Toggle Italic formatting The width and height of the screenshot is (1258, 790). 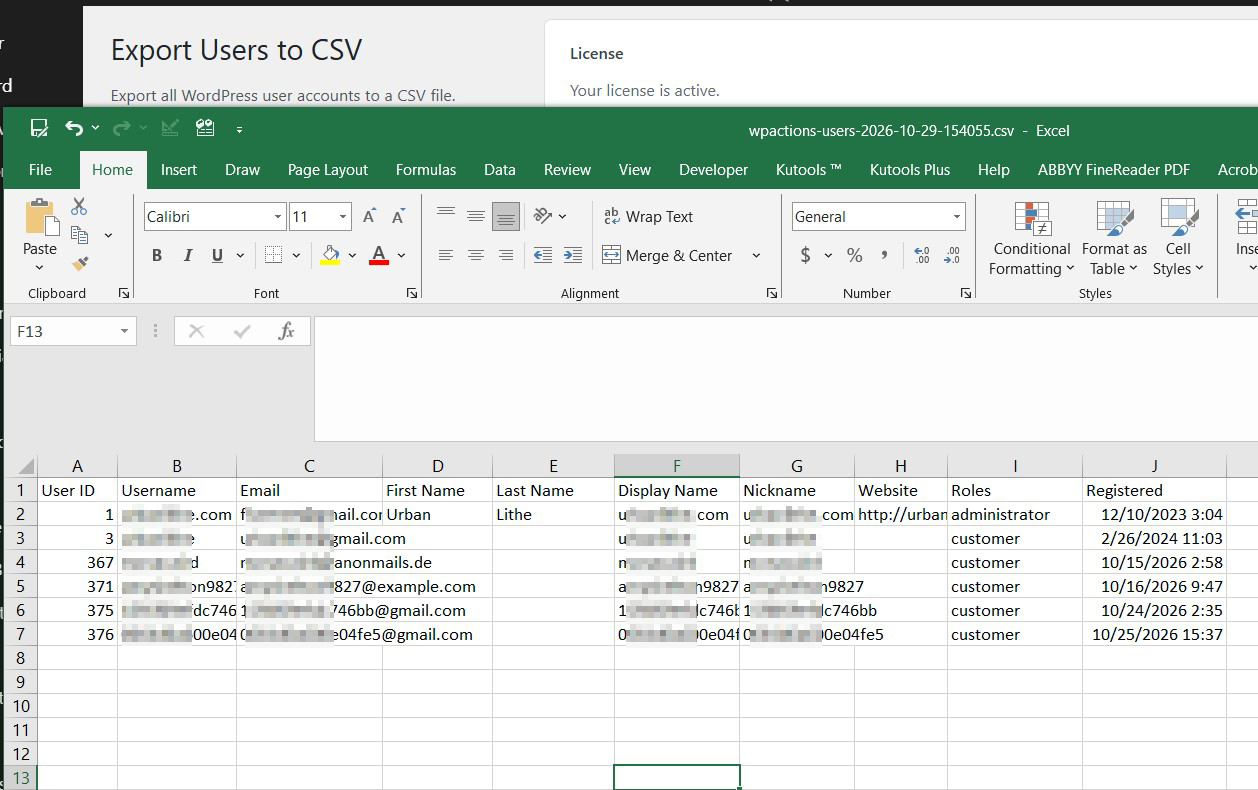(x=187, y=256)
